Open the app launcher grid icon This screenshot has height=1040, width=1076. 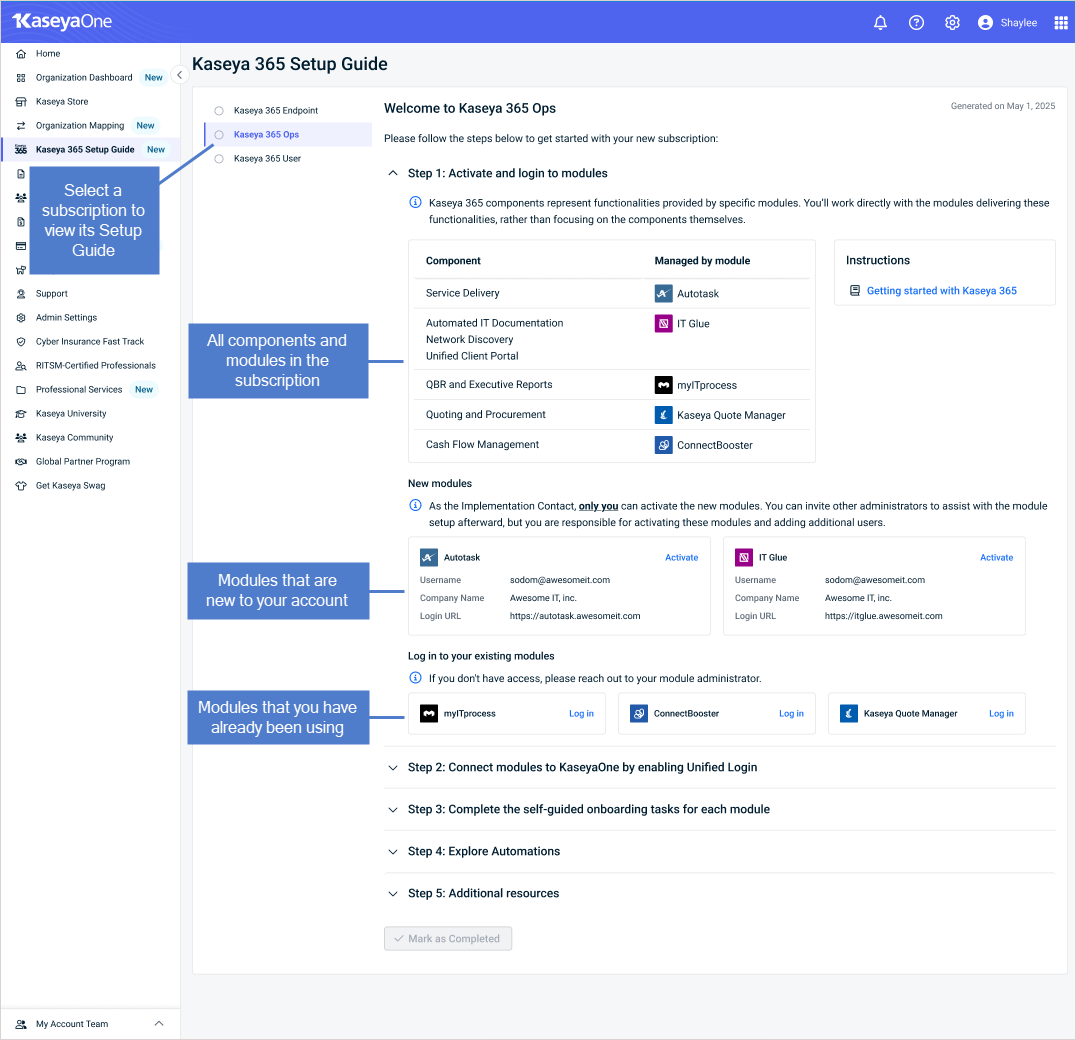(1060, 23)
